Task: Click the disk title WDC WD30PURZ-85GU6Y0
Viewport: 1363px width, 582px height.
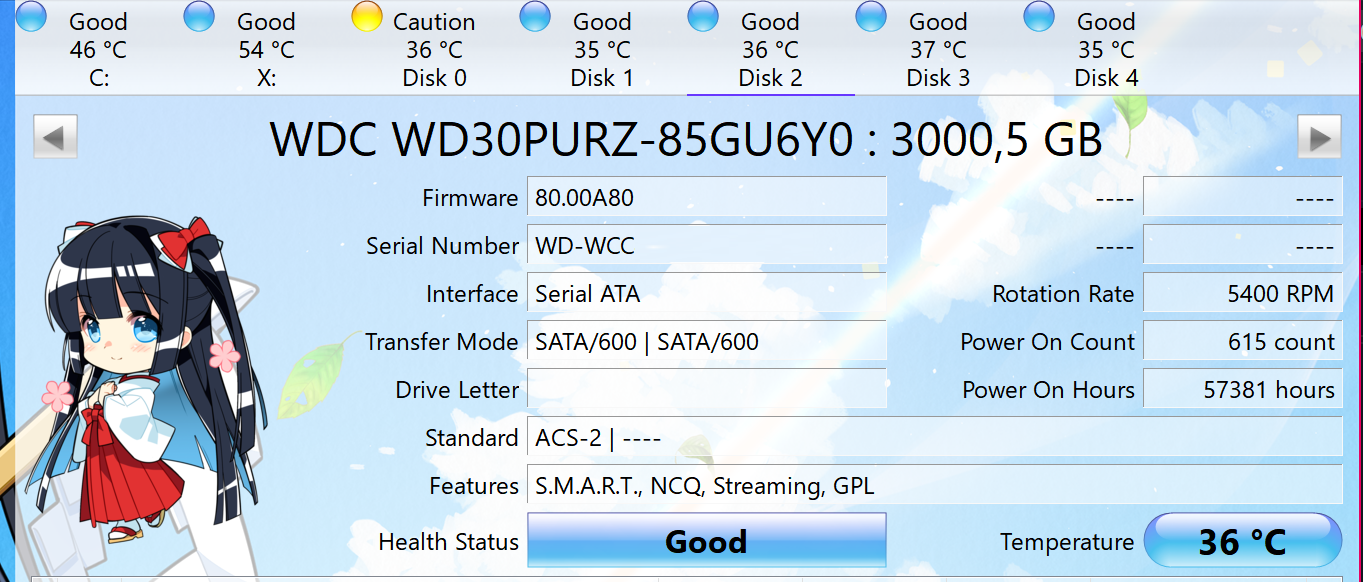Action: coord(687,139)
